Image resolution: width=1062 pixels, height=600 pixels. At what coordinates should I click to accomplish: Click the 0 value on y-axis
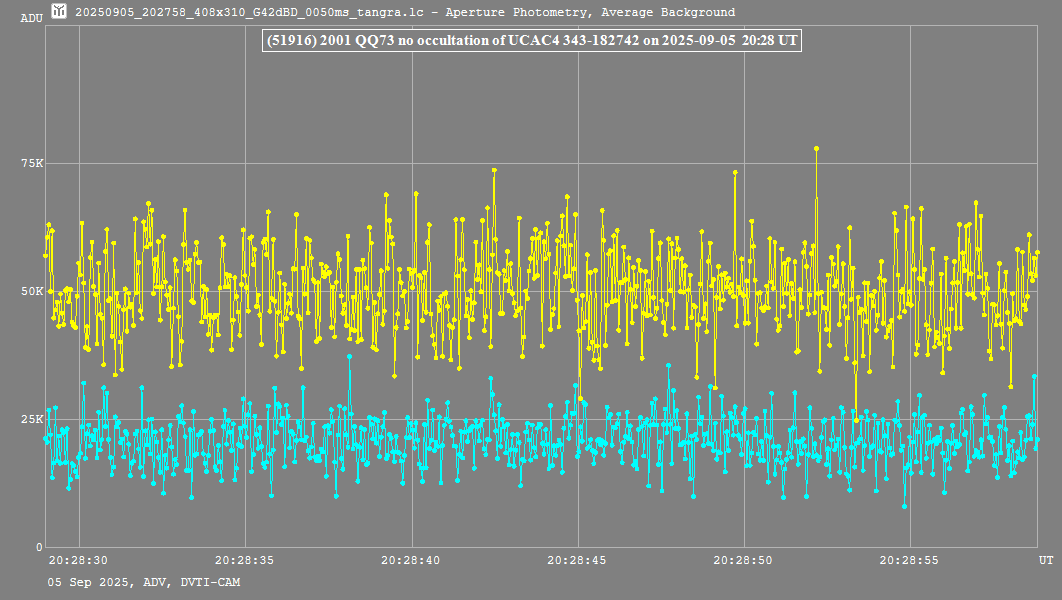(x=39, y=547)
